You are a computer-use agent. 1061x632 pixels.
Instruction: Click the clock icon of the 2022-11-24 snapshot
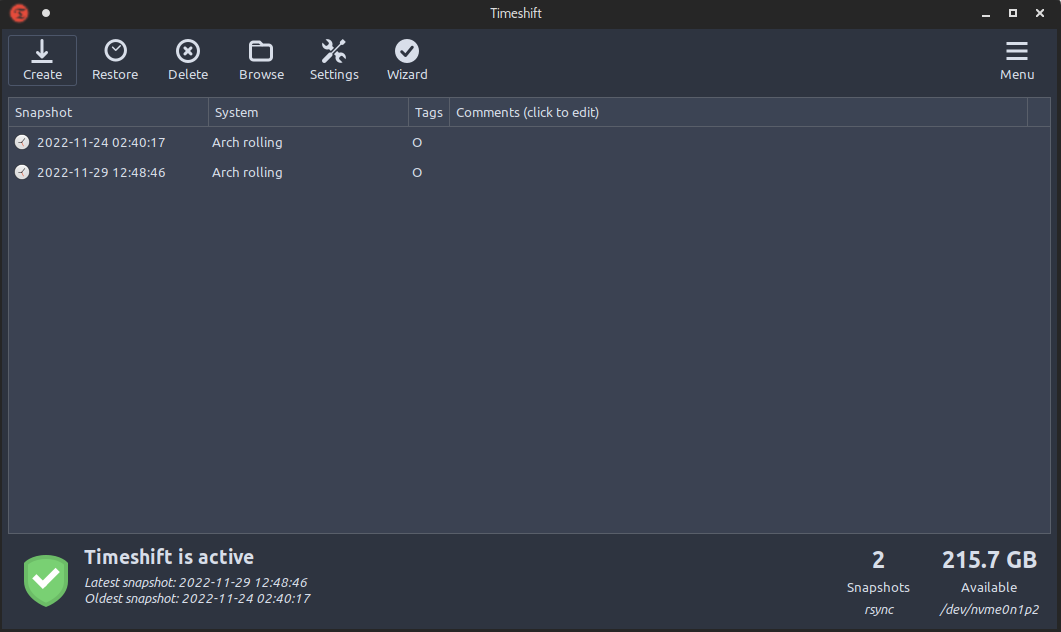pyautogui.click(x=22, y=142)
